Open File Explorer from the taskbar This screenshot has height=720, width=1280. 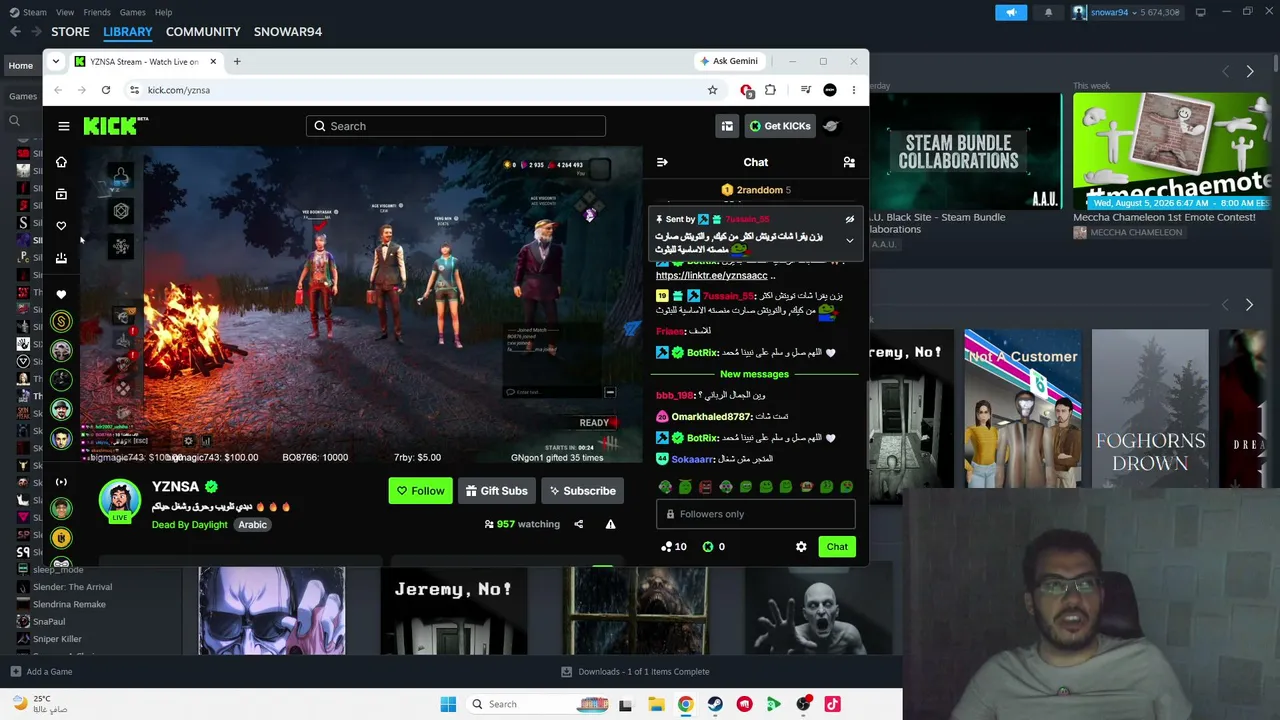click(x=656, y=704)
